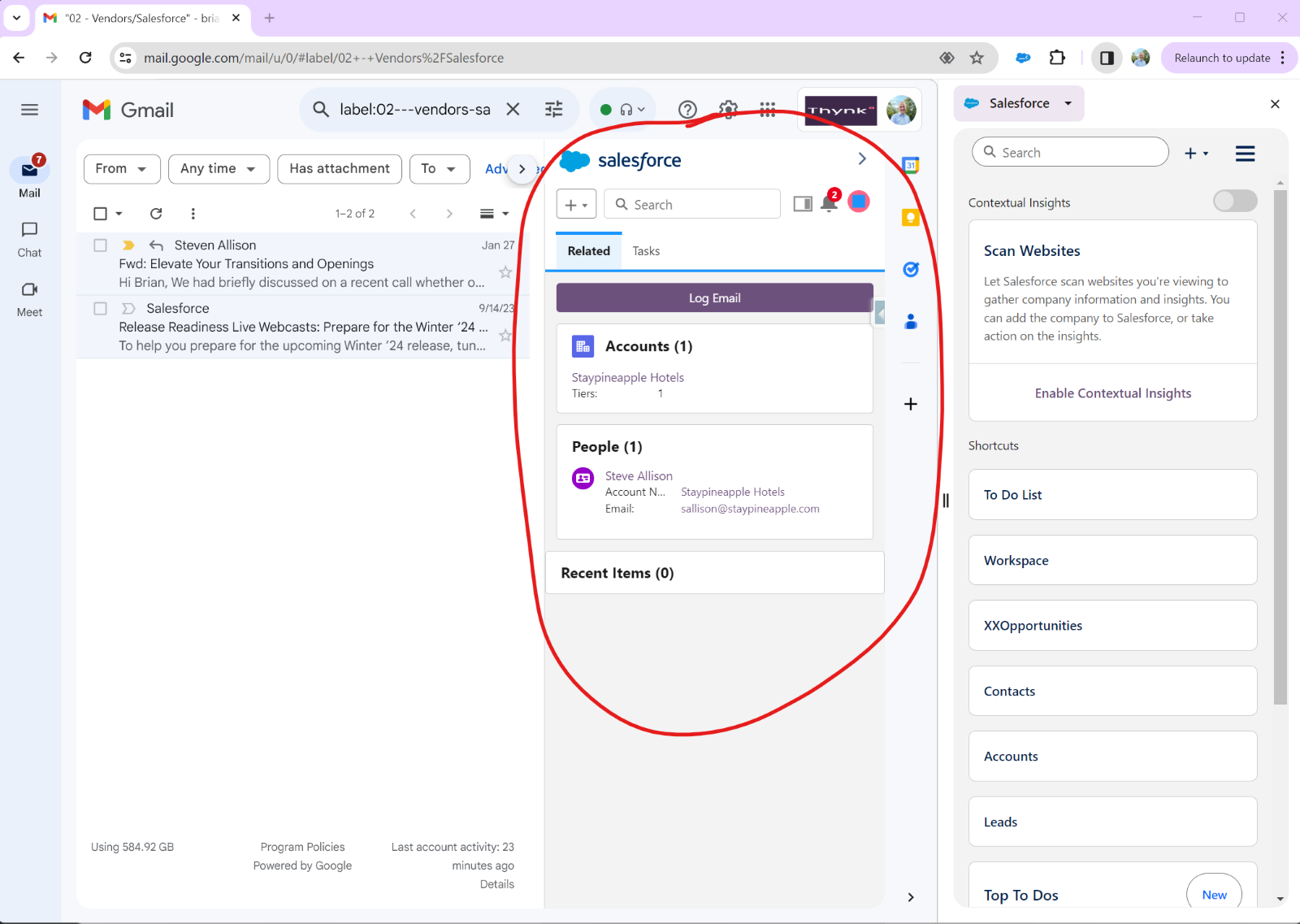This screenshot has height=924, width=1300.
Task: Select the Salesforce email checkbox
Action: 100,308
